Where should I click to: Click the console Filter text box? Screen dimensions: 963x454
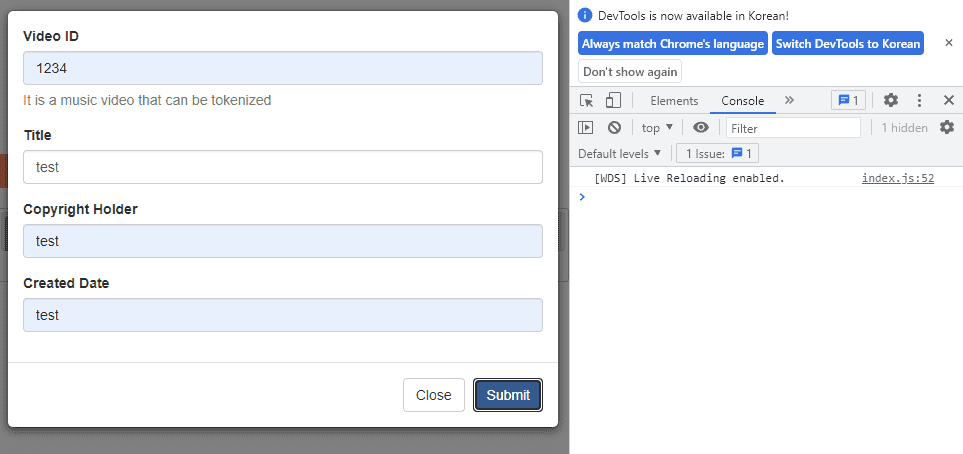[x=793, y=128]
